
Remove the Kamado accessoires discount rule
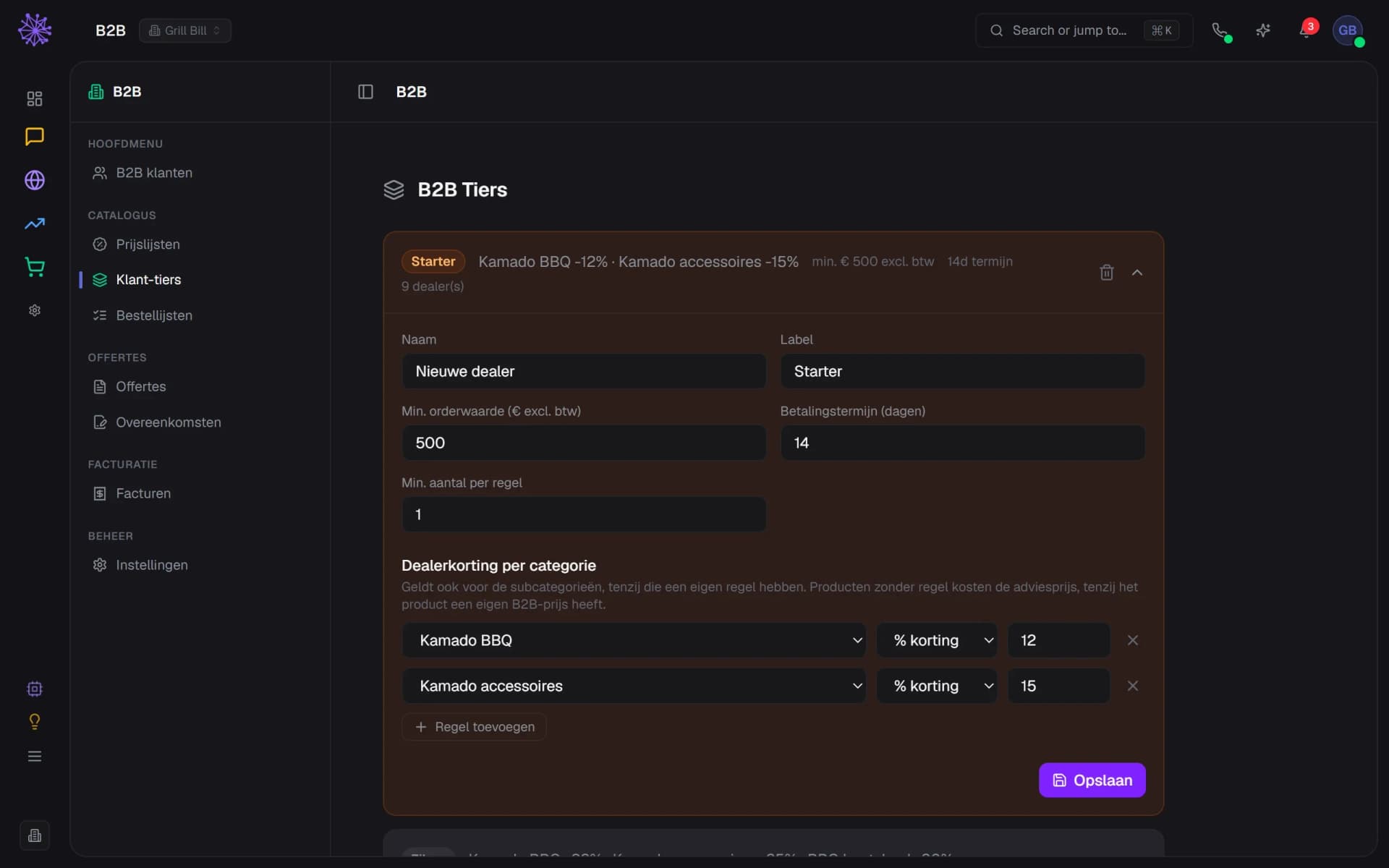click(x=1133, y=686)
